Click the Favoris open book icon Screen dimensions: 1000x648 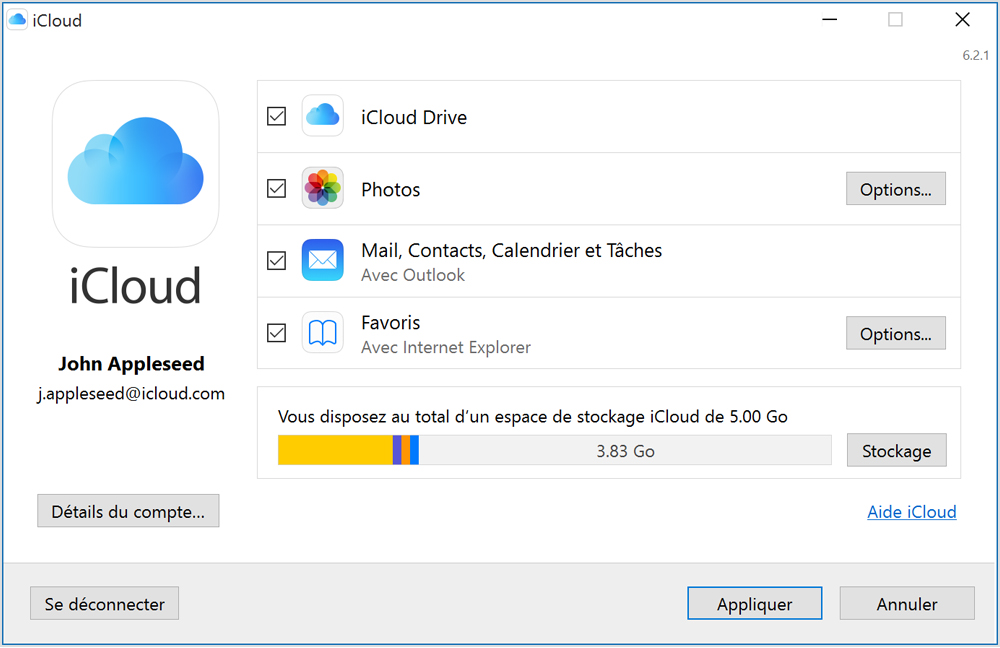[322, 332]
